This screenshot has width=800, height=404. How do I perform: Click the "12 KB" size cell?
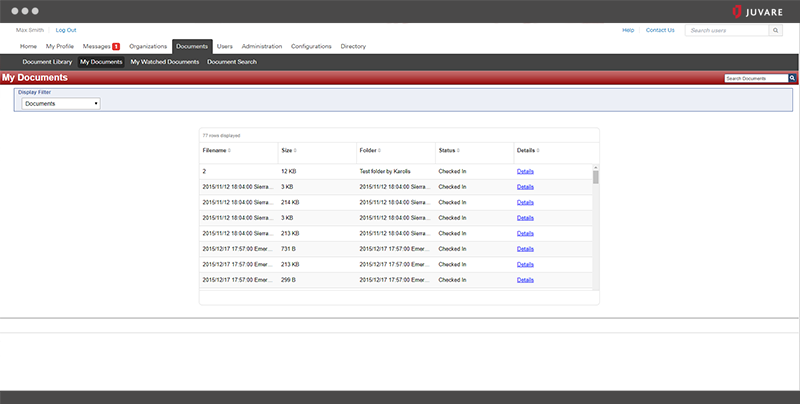tap(288, 171)
